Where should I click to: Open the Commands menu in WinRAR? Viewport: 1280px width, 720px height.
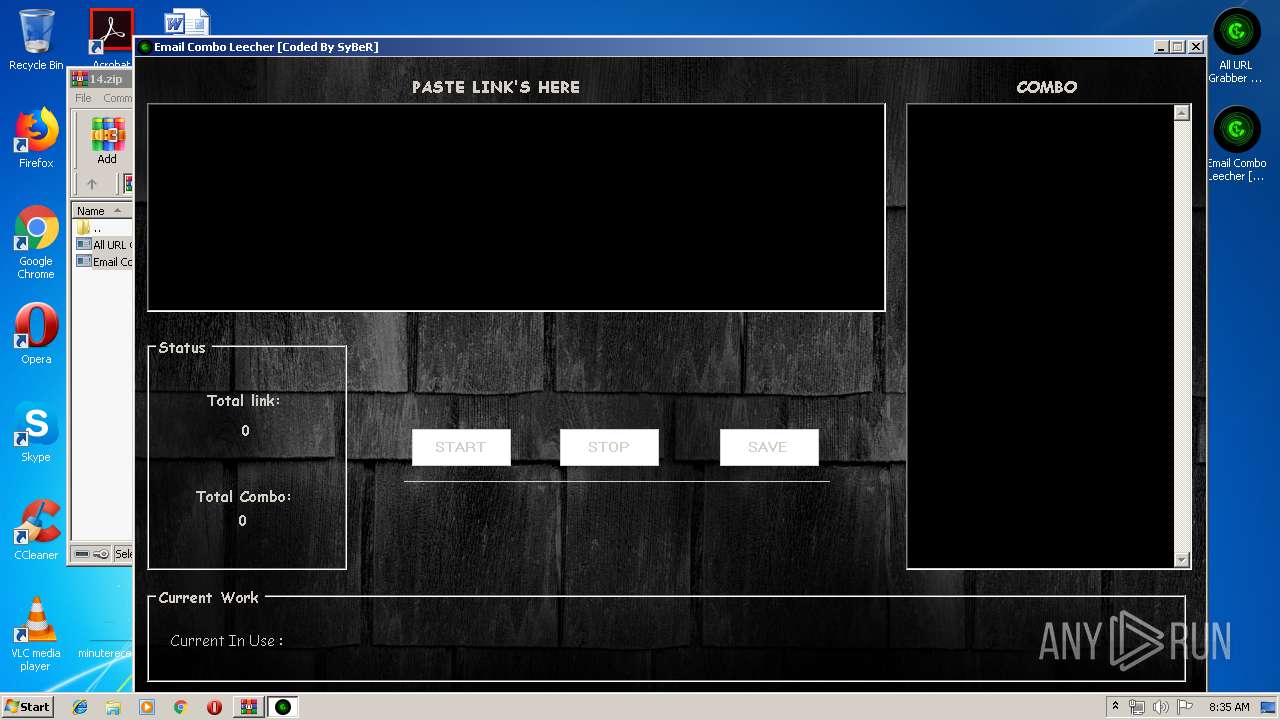[x=117, y=98]
